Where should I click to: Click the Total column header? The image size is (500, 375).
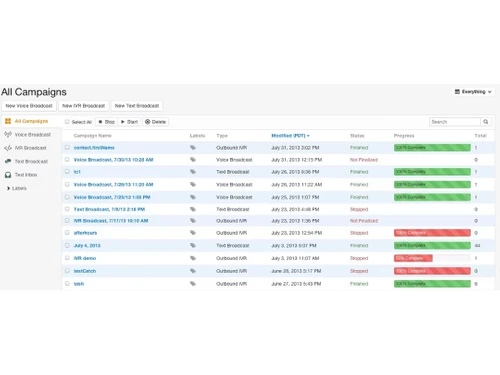(480, 136)
